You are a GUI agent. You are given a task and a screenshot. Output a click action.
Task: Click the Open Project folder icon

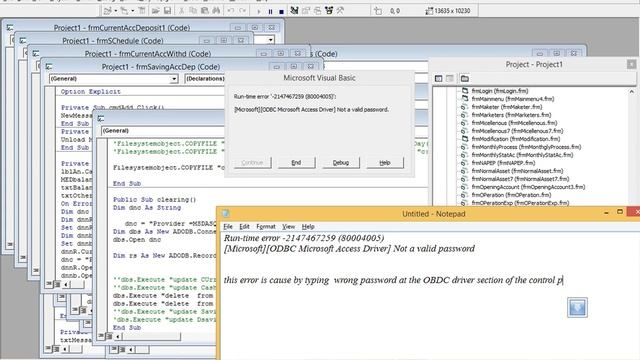pyautogui.click(x=156, y=11)
